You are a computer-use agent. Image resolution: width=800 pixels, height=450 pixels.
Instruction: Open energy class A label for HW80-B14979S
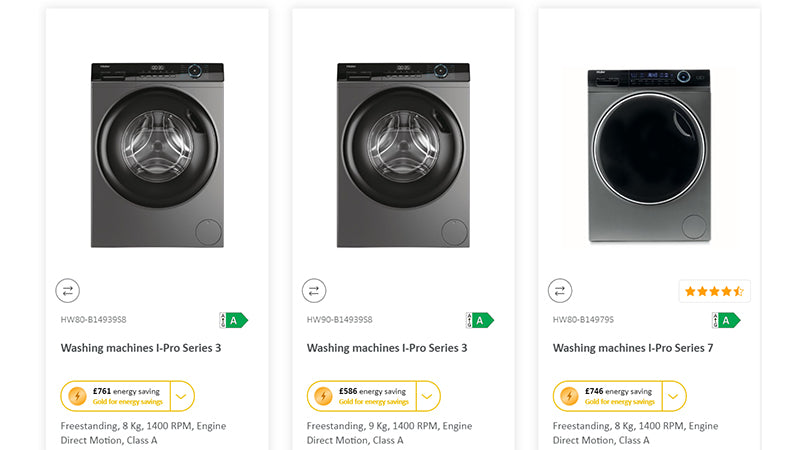[726, 320]
